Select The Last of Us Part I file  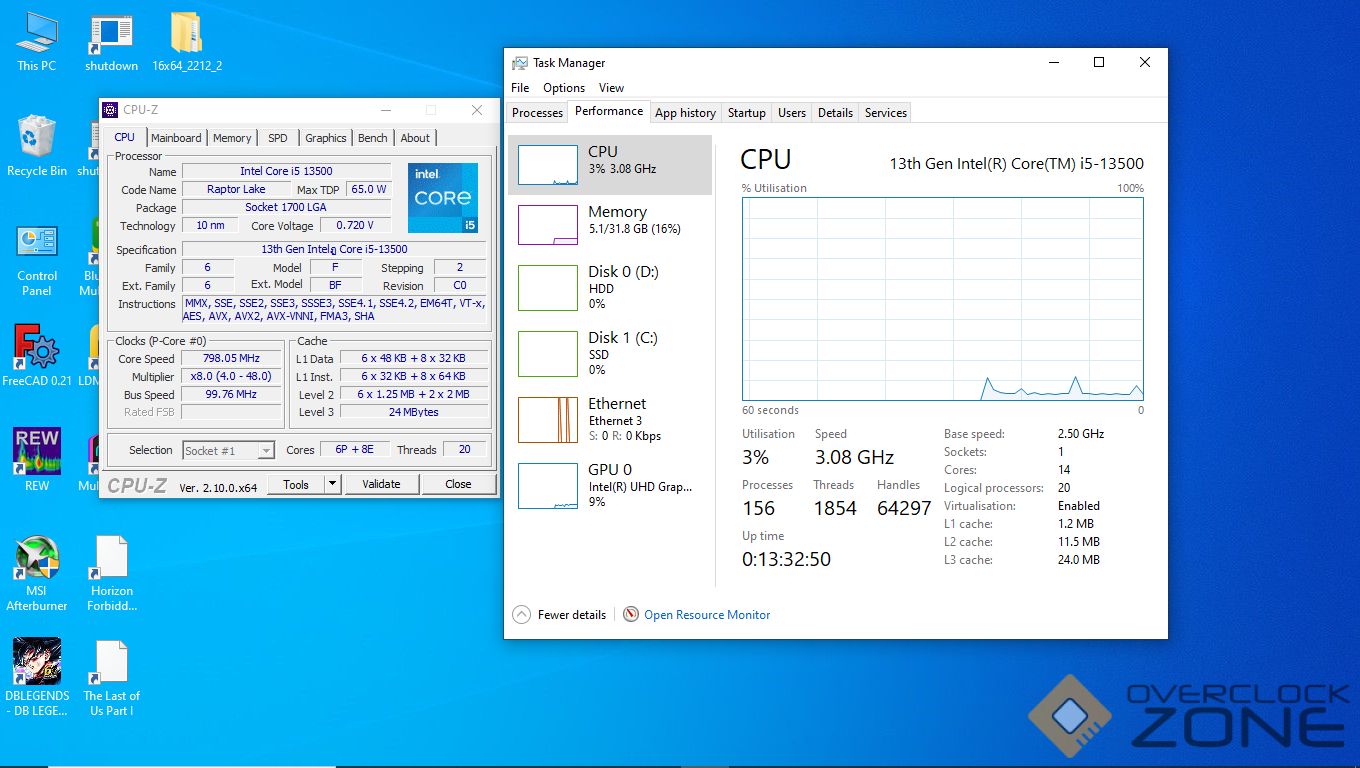pos(112,678)
